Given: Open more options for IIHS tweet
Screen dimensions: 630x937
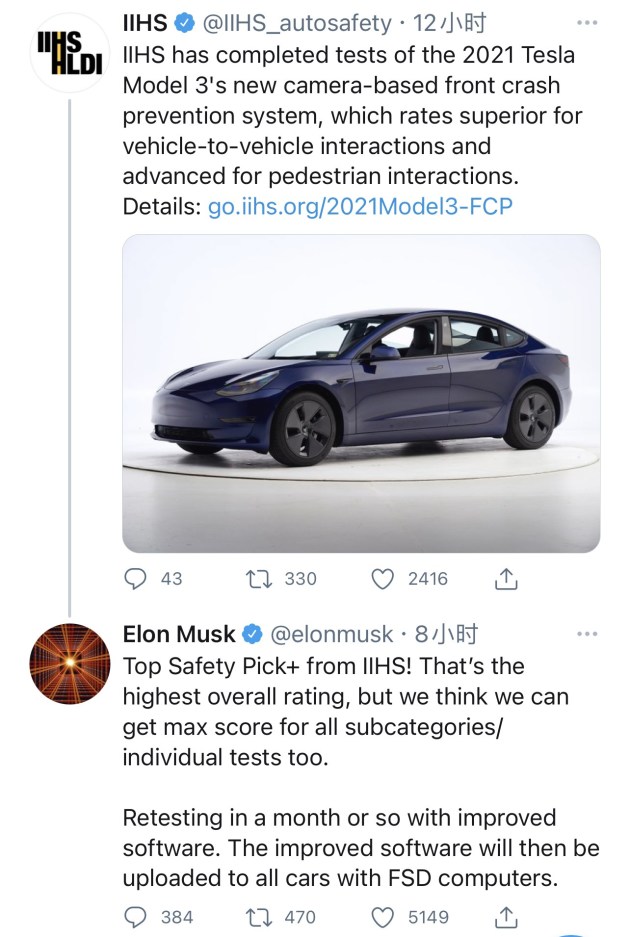Looking at the screenshot, I should click(x=588, y=22).
